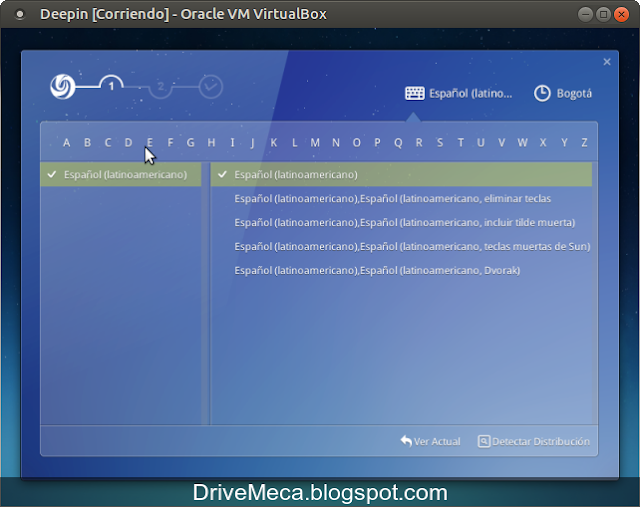Image resolution: width=640 pixels, height=507 pixels.
Task: Click Detectar Distribución button
Action: click(534, 441)
